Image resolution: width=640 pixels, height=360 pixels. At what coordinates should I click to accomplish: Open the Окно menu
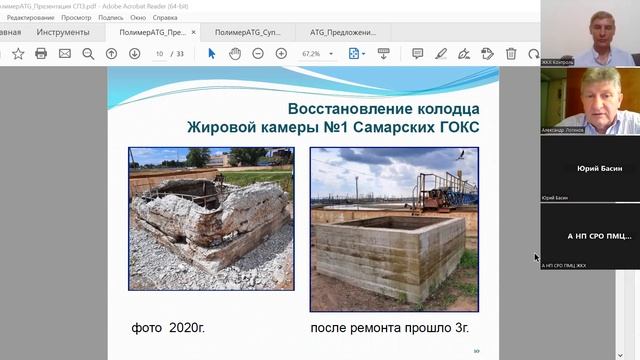tap(138, 18)
